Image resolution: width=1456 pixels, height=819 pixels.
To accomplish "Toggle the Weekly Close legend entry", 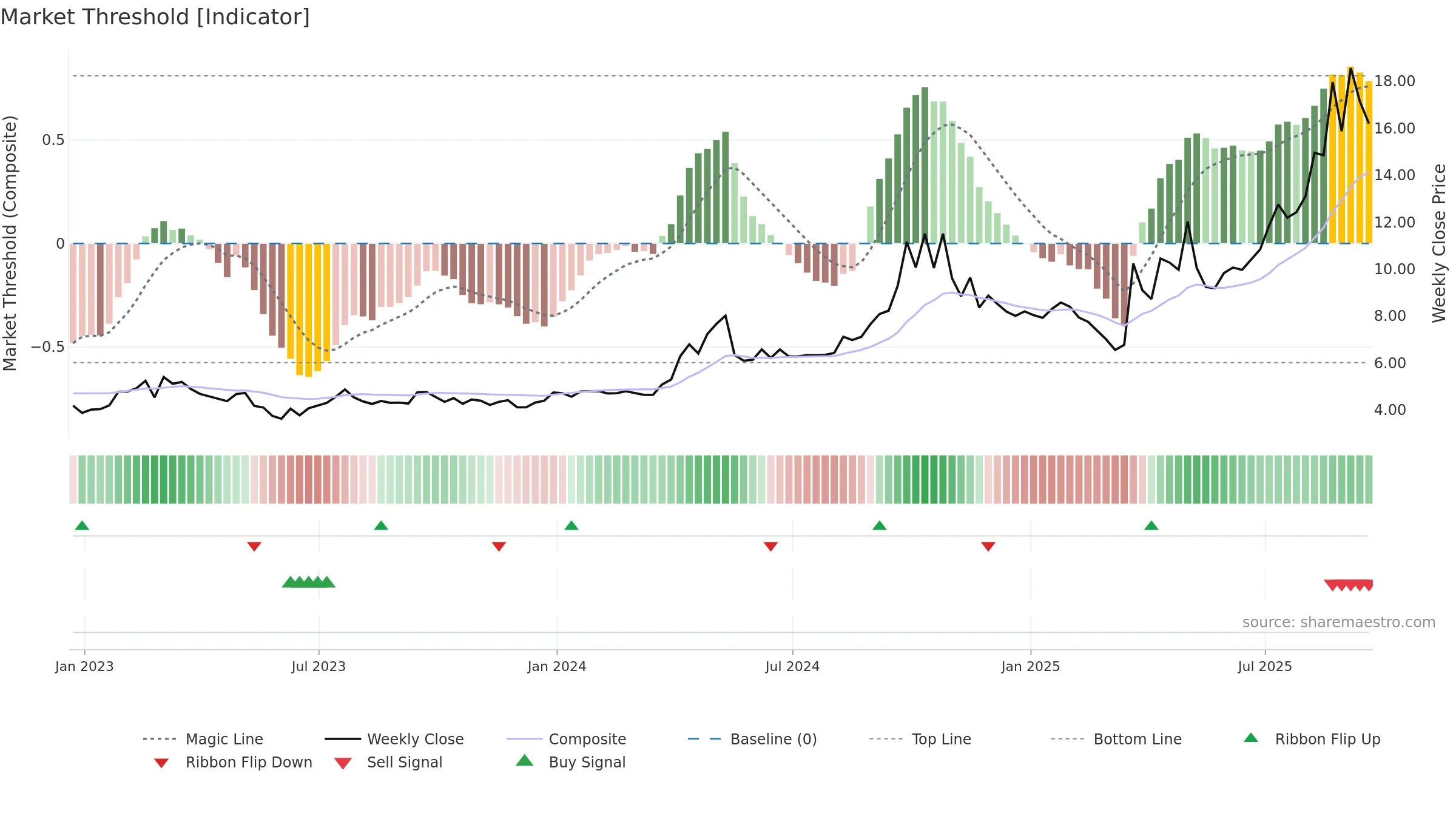I will point(394,739).
